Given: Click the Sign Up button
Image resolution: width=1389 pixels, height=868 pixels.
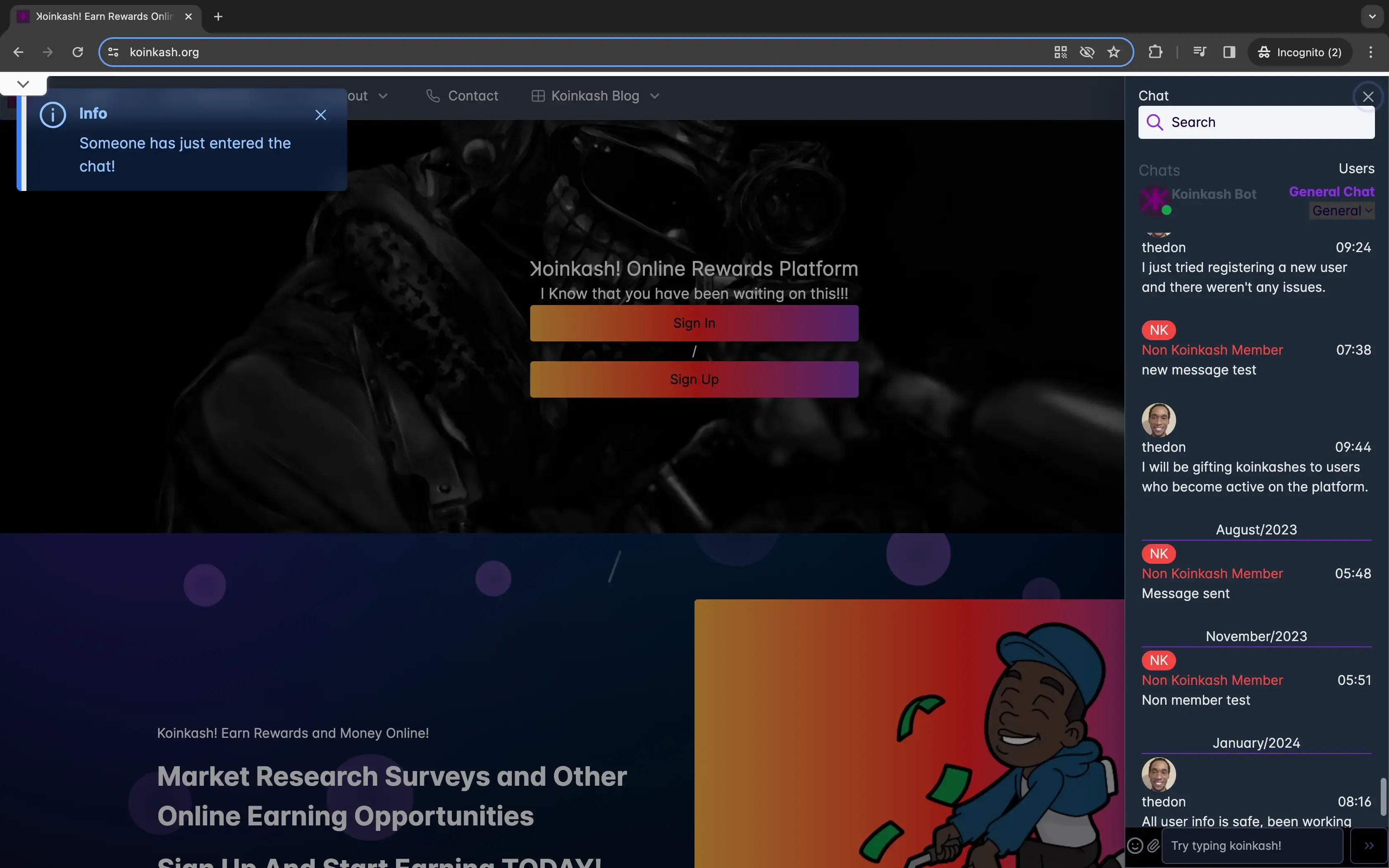Looking at the screenshot, I should click(694, 379).
